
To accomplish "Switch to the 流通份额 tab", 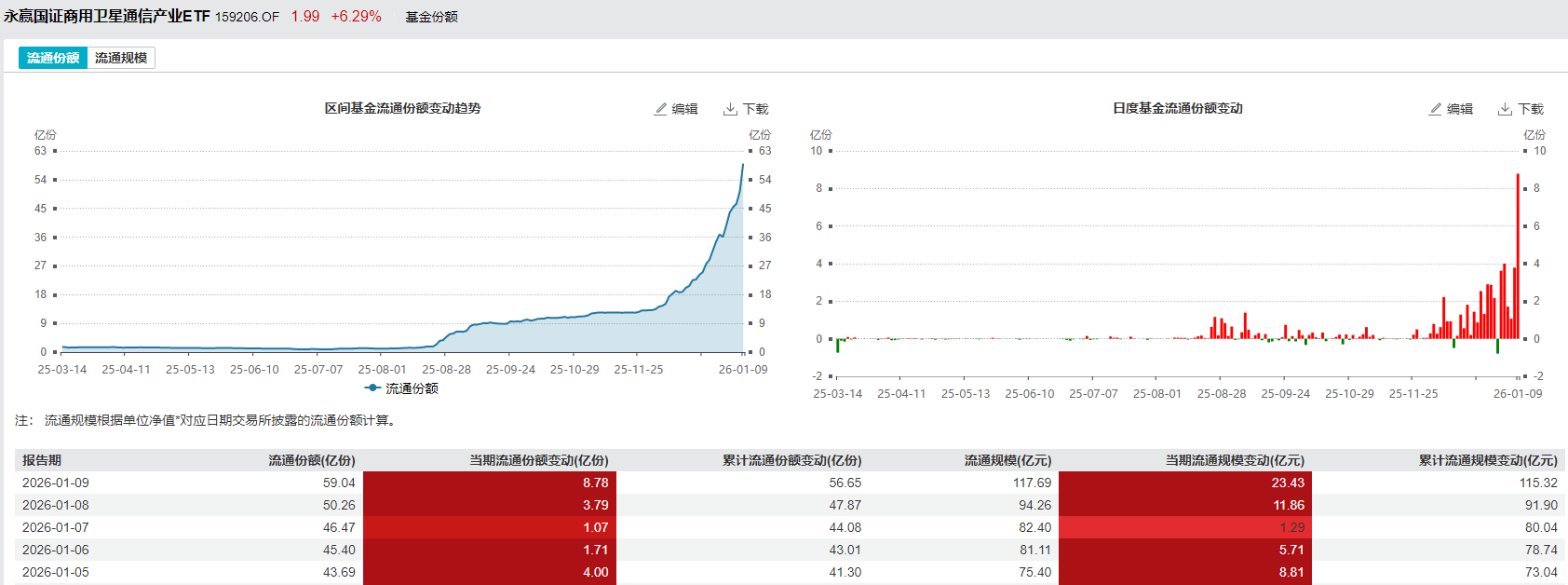I will [x=53, y=58].
